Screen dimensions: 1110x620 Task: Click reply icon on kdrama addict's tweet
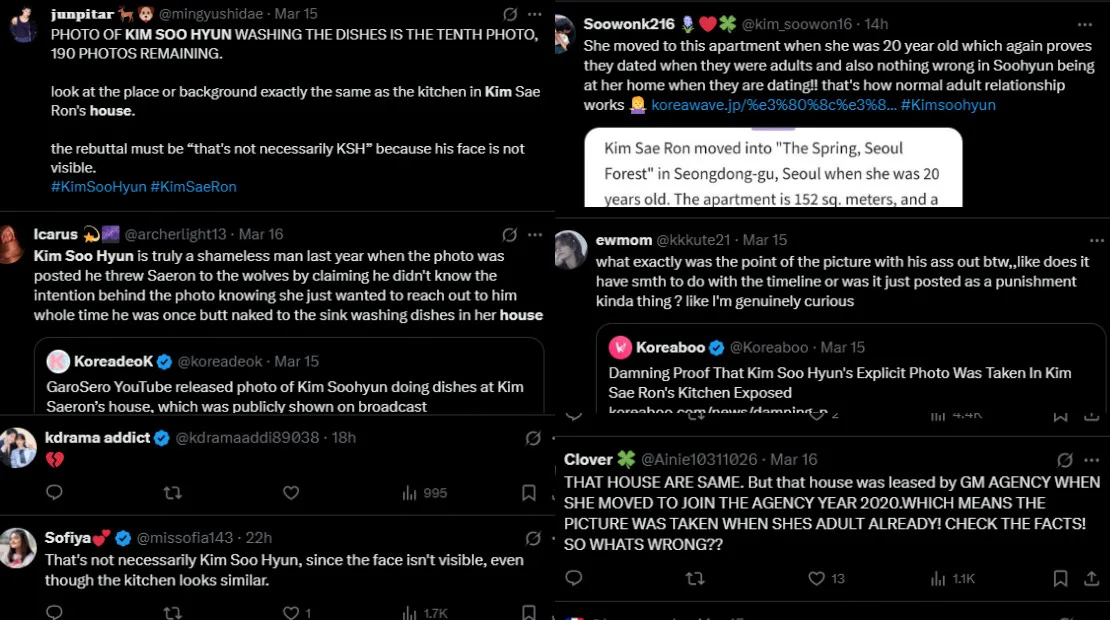point(54,492)
